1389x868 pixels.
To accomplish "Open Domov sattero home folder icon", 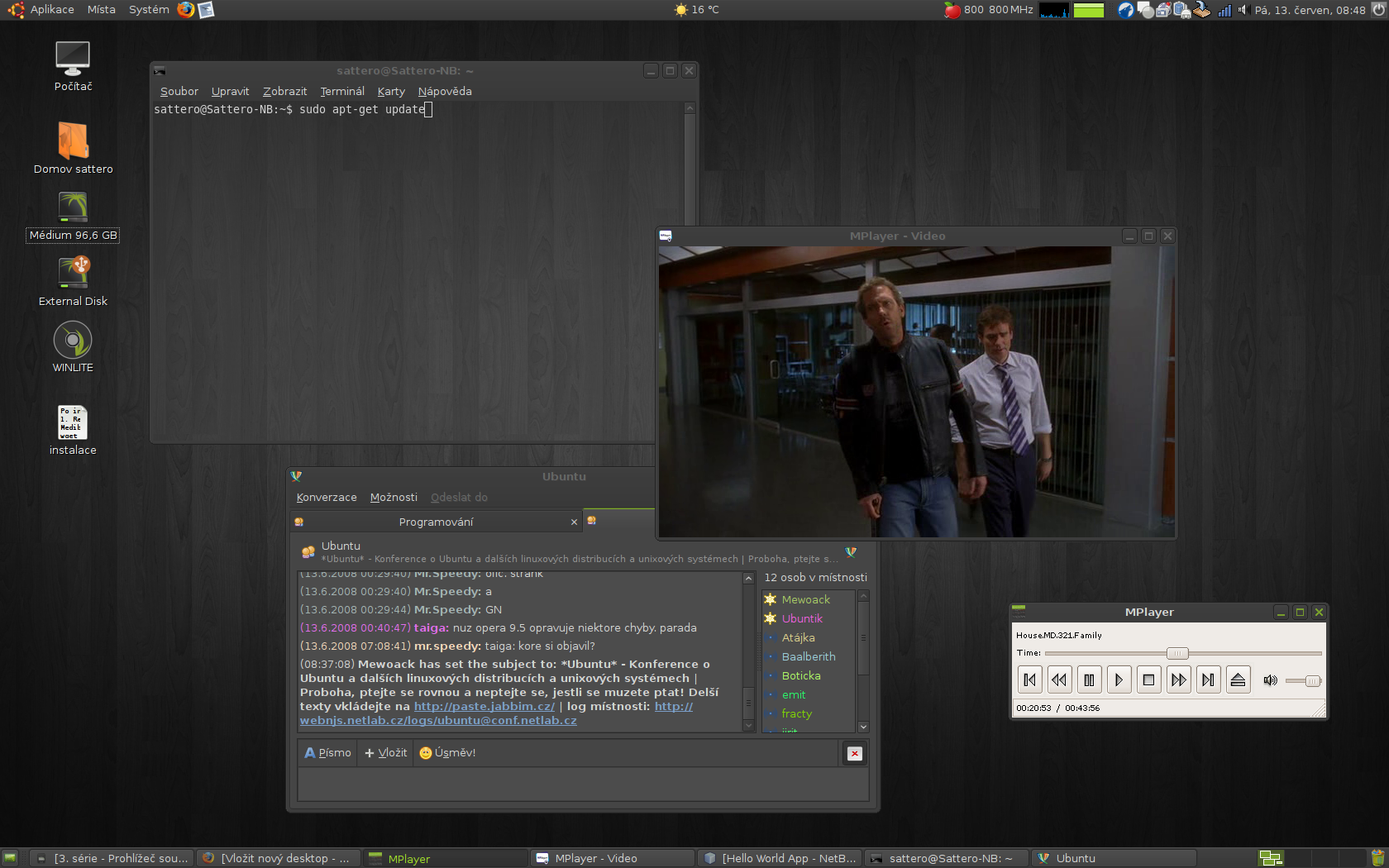I will click(x=73, y=147).
